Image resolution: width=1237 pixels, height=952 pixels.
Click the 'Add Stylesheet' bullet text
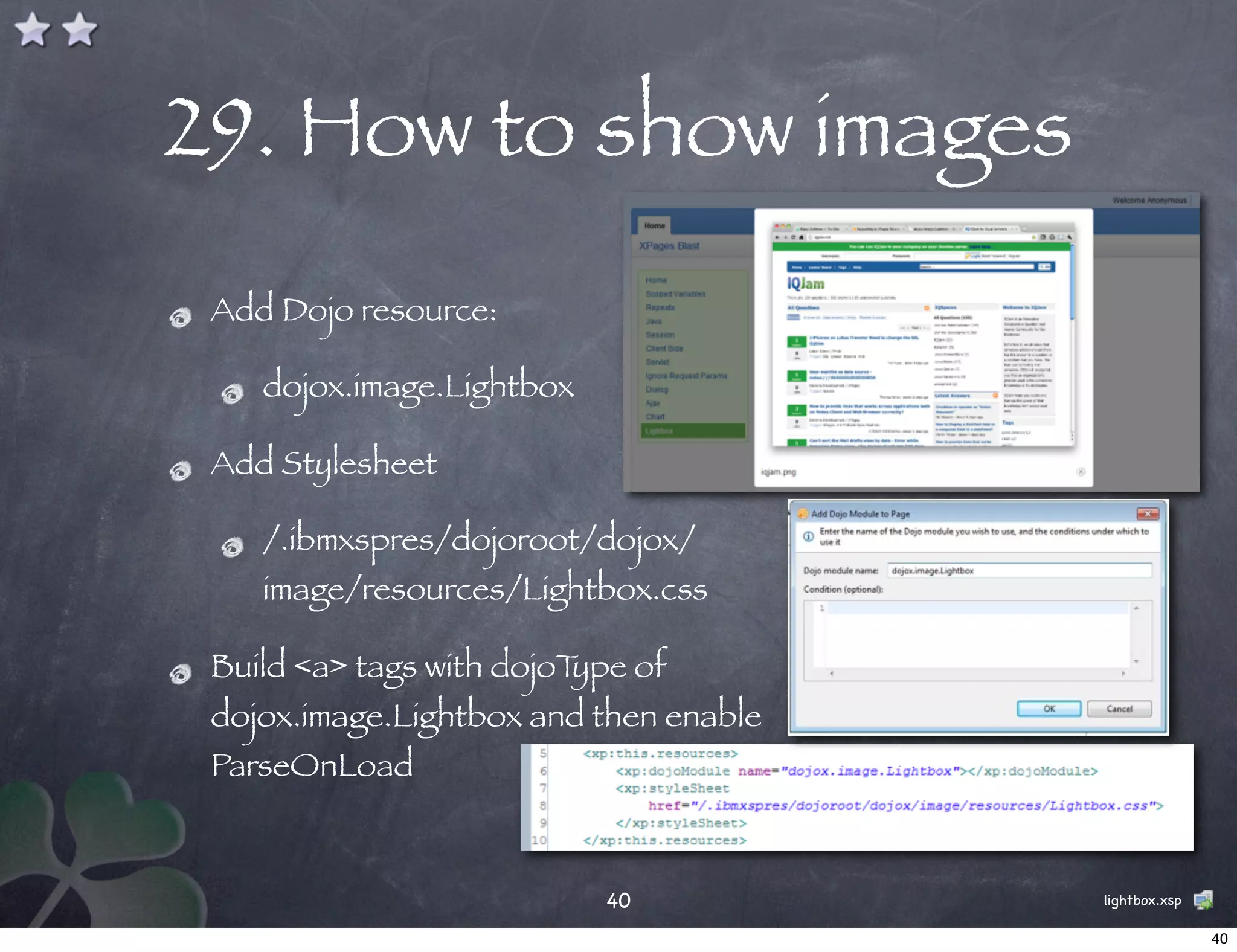tap(324, 464)
